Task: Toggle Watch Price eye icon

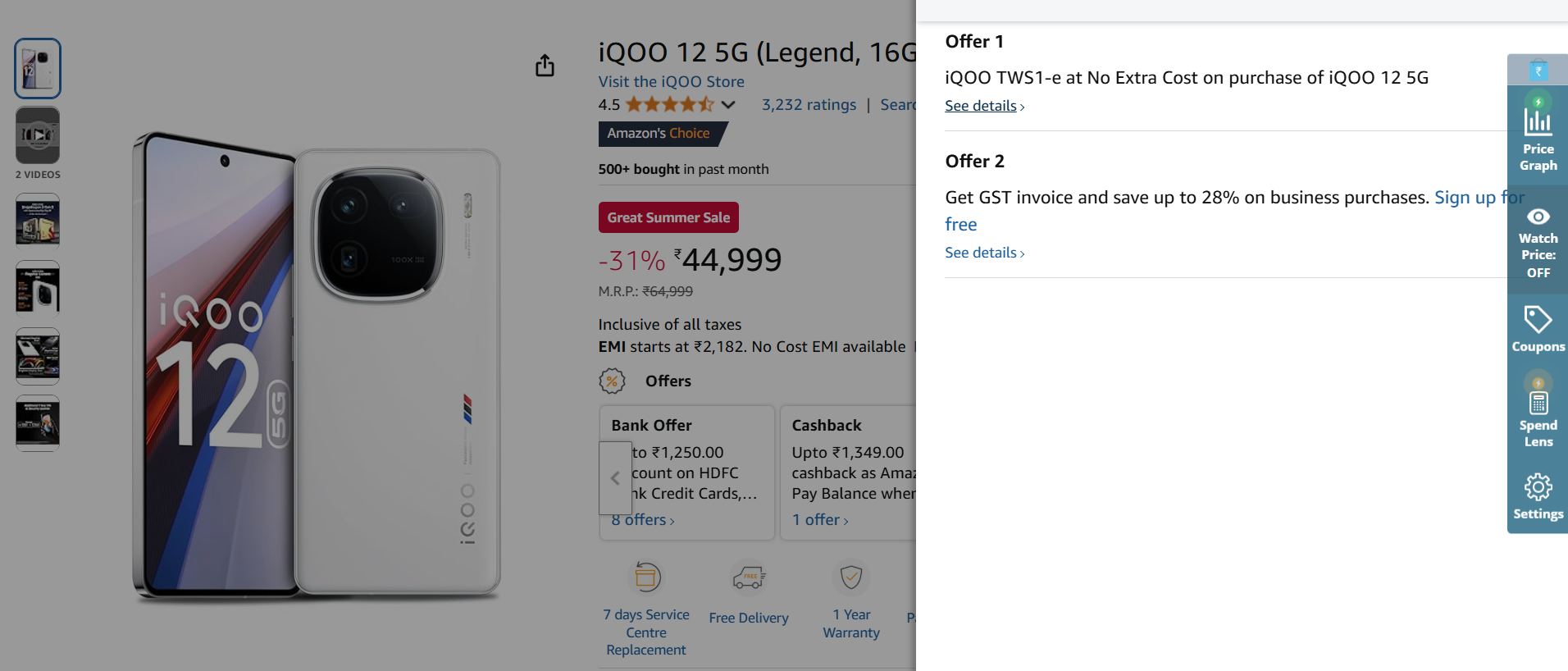Action: (1538, 217)
